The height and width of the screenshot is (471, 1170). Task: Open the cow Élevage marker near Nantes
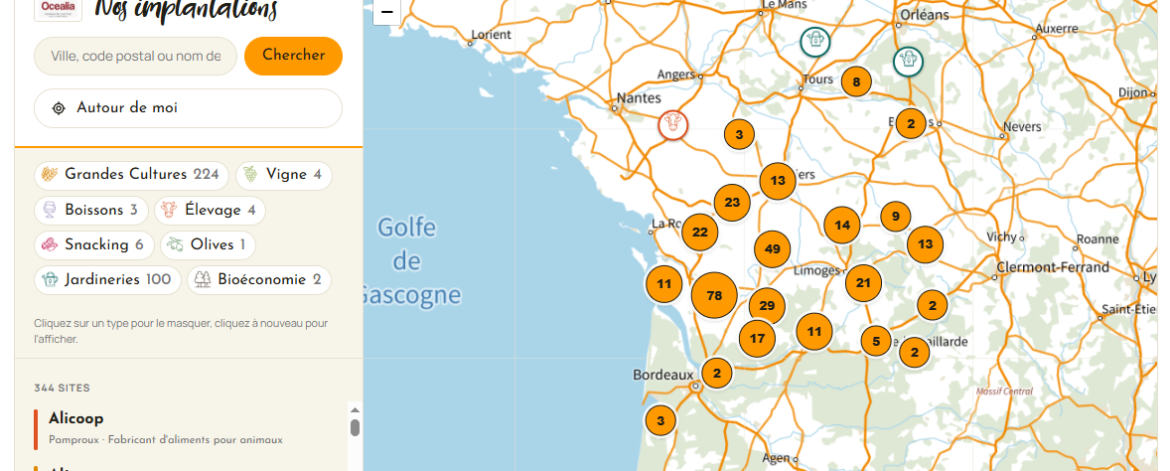[x=673, y=125]
